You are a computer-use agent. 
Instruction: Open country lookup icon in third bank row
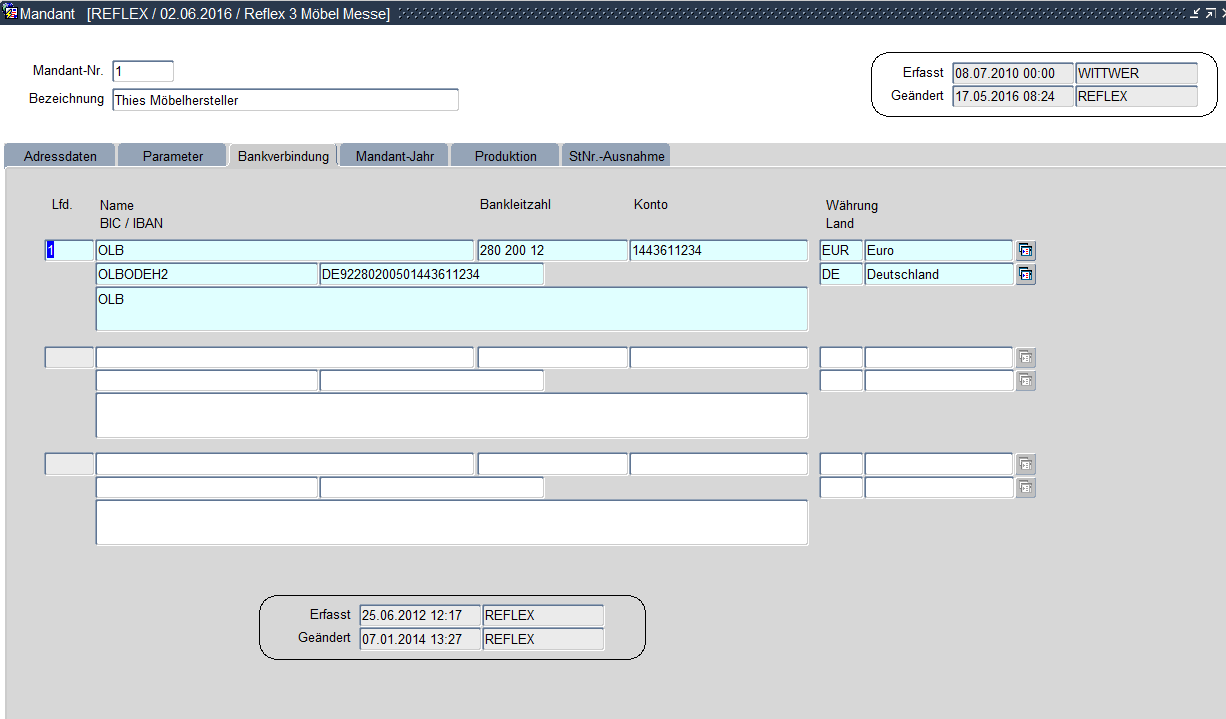pyautogui.click(x=1025, y=488)
